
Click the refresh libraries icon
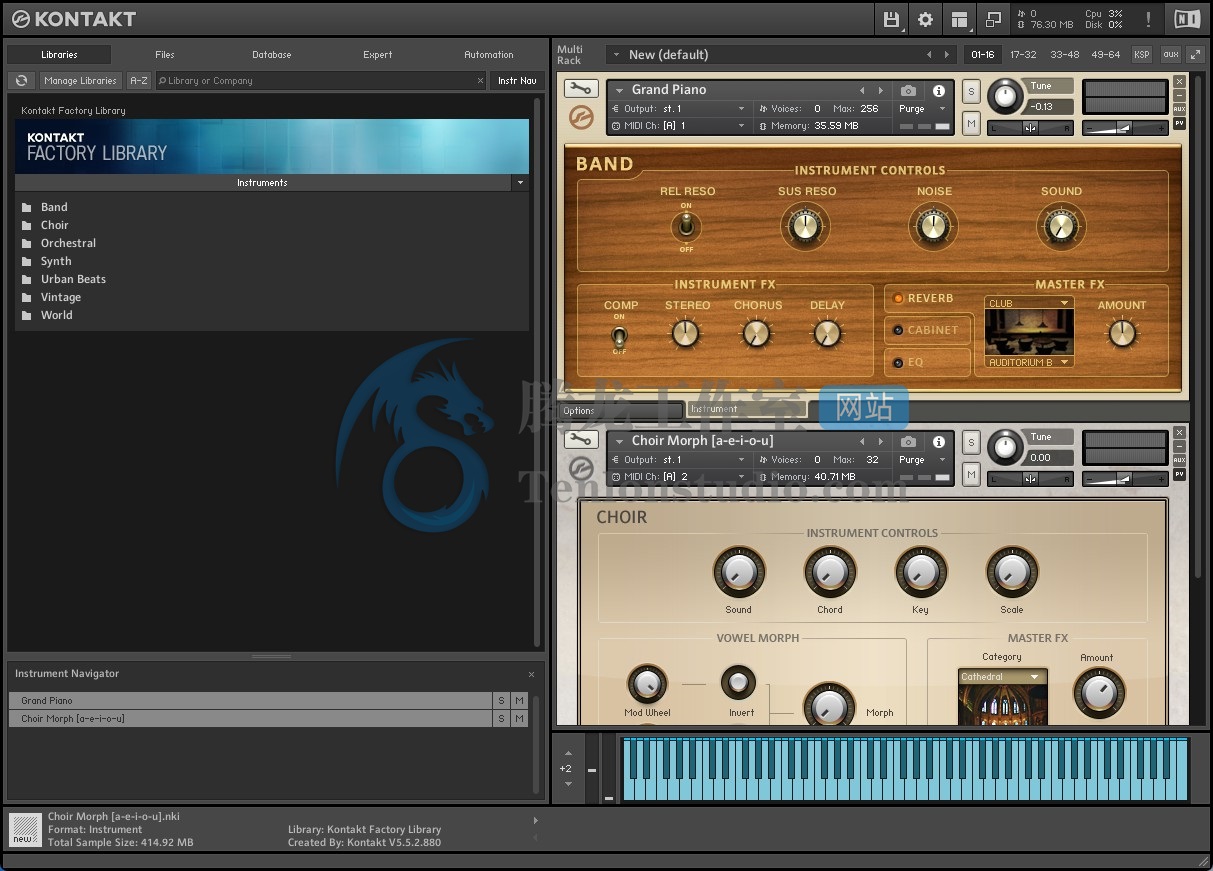point(21,81)
